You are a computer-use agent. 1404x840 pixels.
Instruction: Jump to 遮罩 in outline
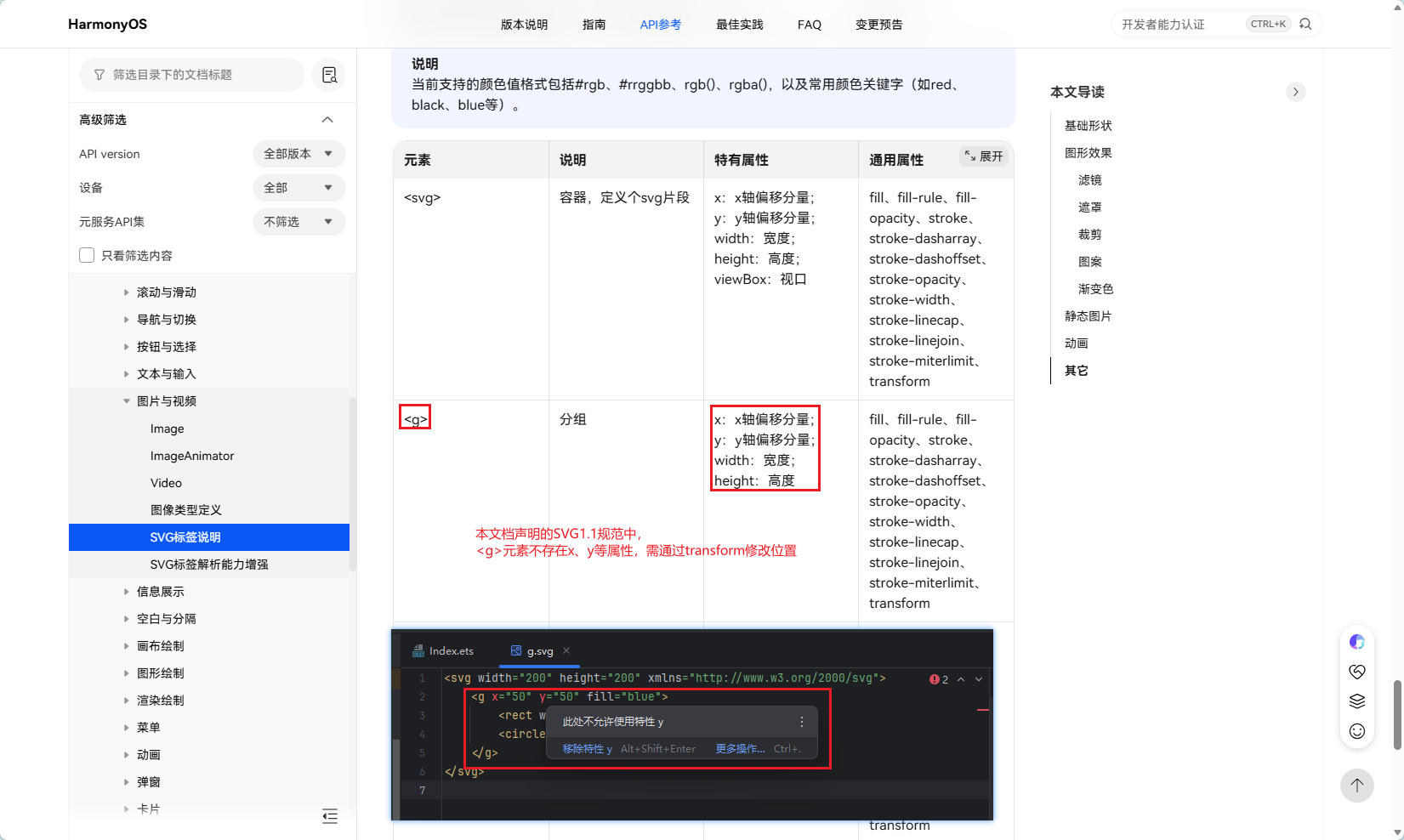(x=1090, y=207)
